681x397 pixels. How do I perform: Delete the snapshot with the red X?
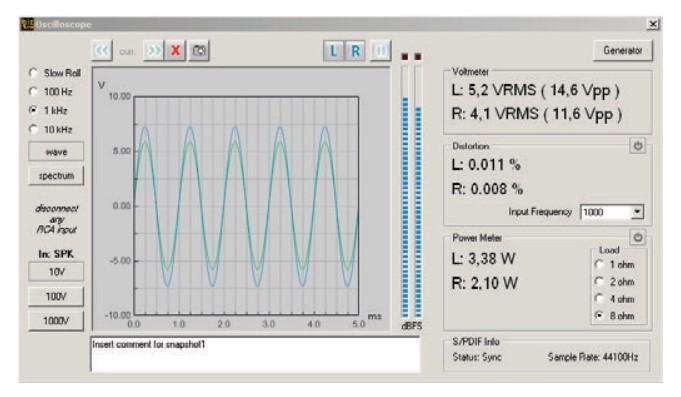[x=175, y=51]
